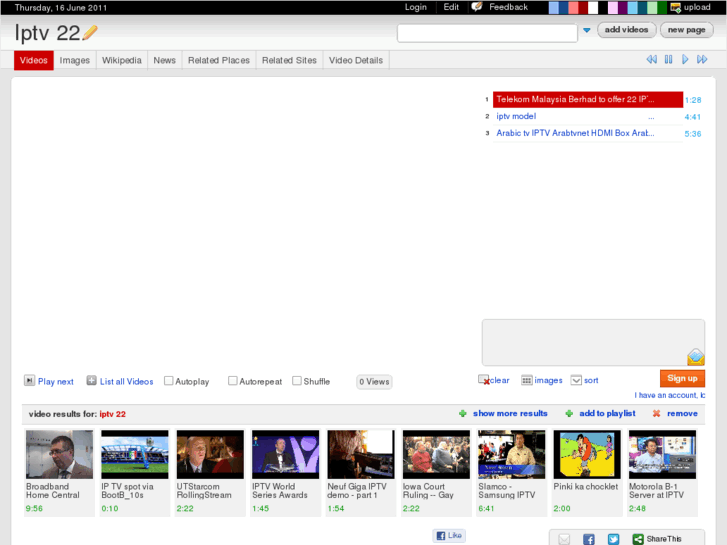Open the Video Details tab
Viewport: 727px width, 545px height.
(x=356, y=60)
